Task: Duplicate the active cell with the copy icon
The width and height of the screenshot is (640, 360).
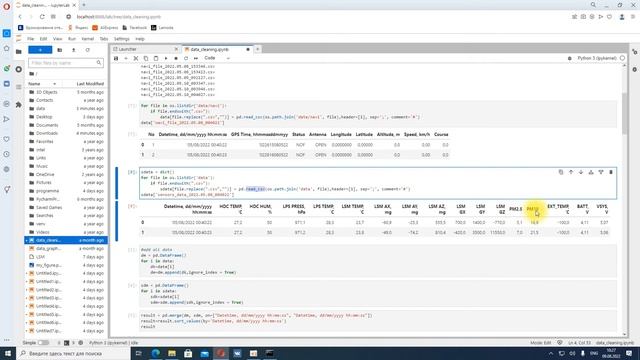Action: (561, 172)
